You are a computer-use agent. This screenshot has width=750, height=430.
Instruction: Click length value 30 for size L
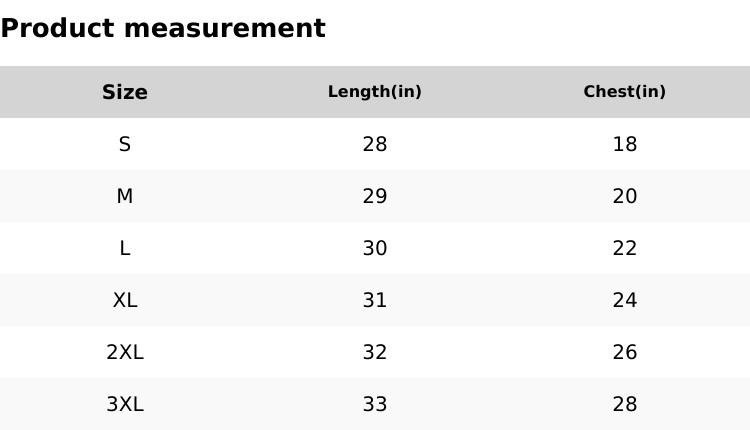375,248
